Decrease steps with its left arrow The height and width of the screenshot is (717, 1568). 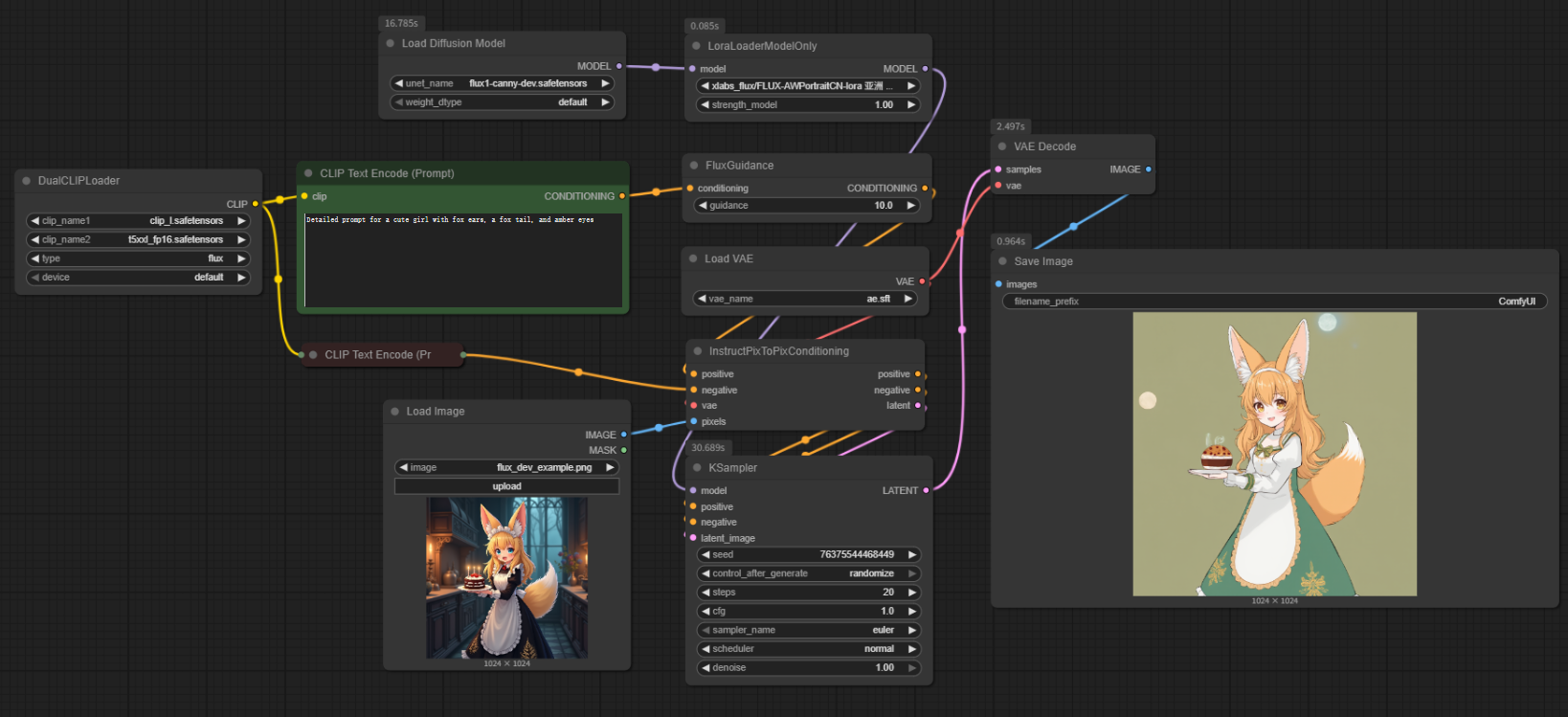706,593
